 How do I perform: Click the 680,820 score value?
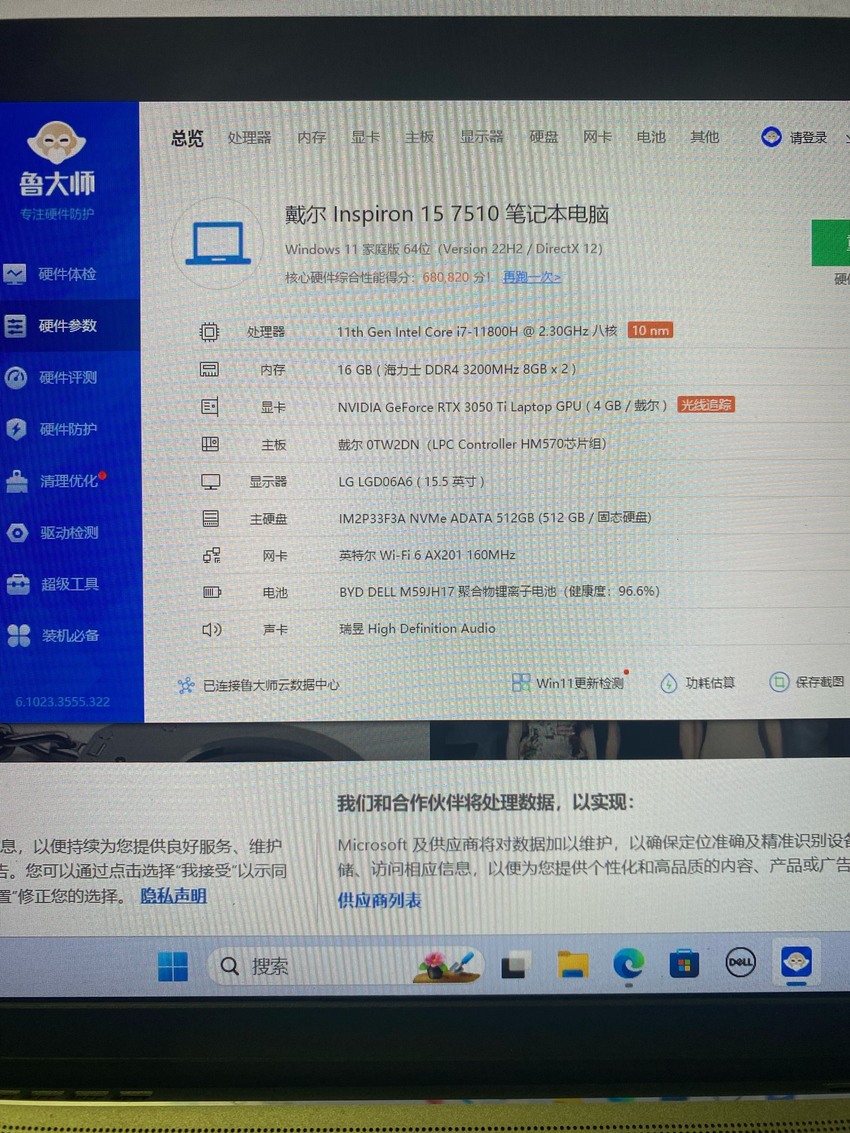pos(446,277)
